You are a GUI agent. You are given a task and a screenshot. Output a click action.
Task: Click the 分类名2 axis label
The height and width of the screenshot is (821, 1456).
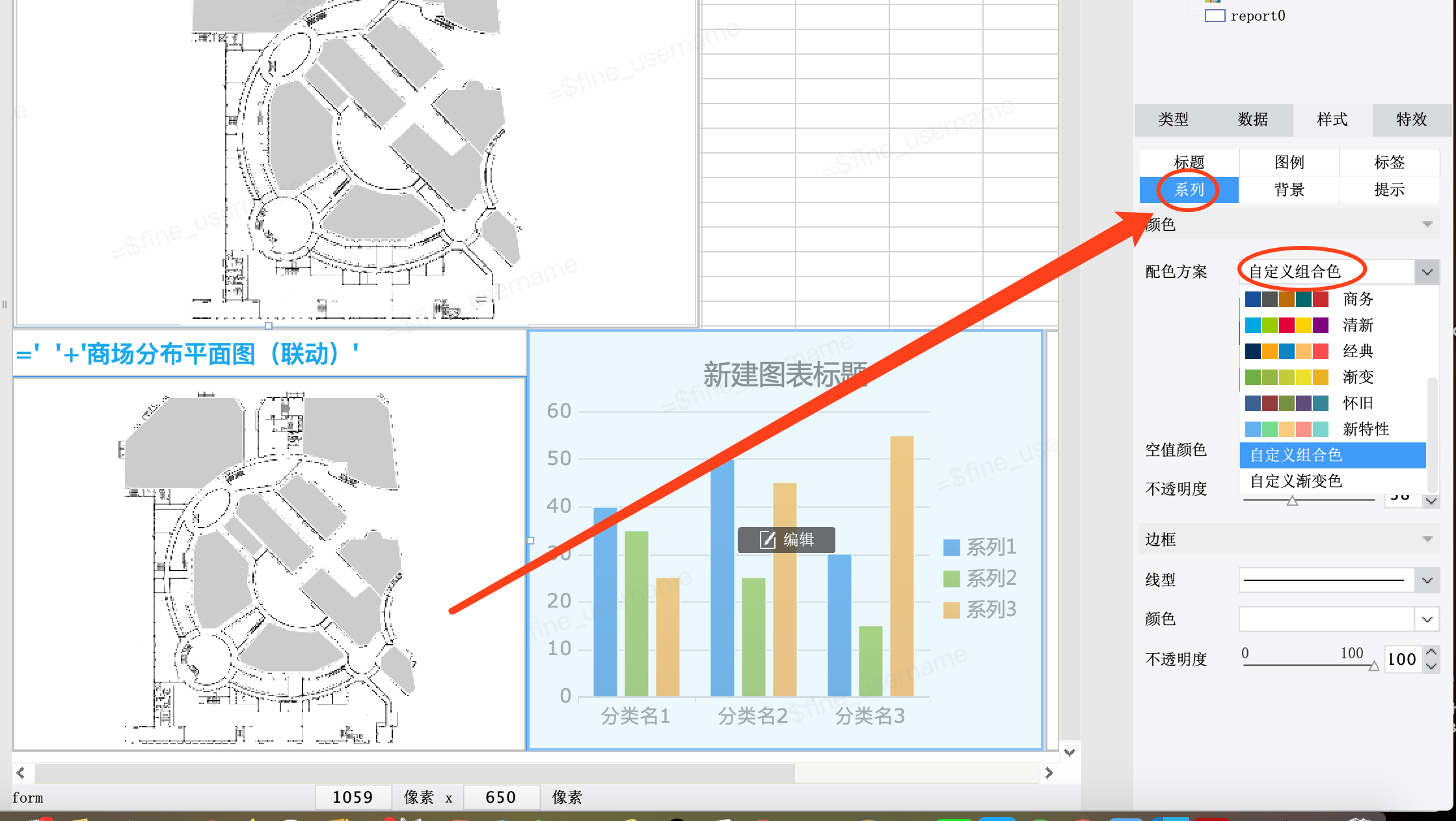[753, 716]
